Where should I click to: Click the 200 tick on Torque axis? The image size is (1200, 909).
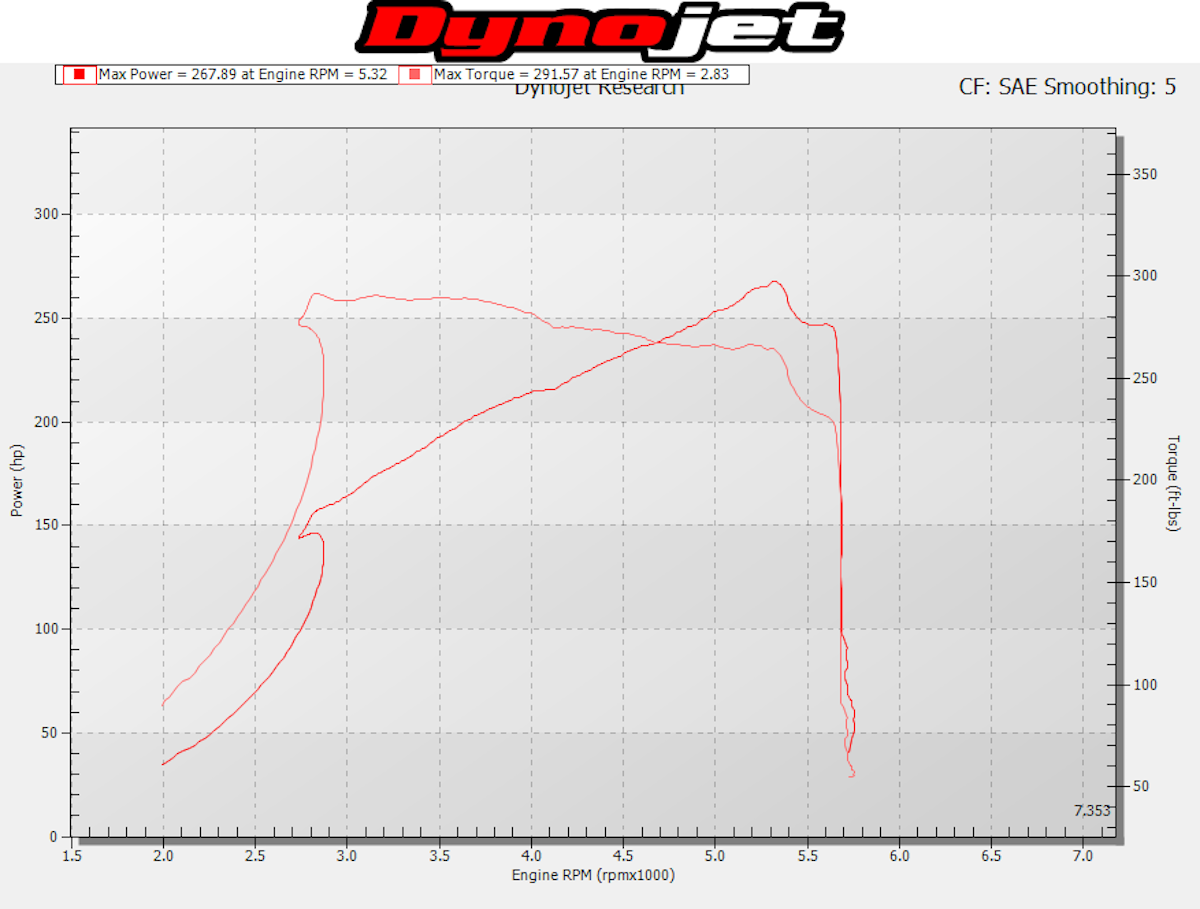tap(1145, 480)
